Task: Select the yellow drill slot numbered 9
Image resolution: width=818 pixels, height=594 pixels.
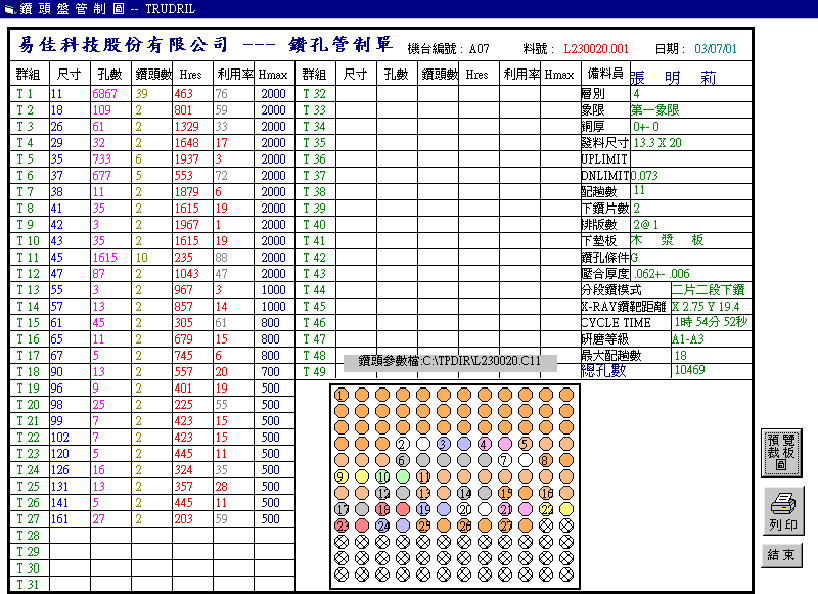Action: click(341, 477)
